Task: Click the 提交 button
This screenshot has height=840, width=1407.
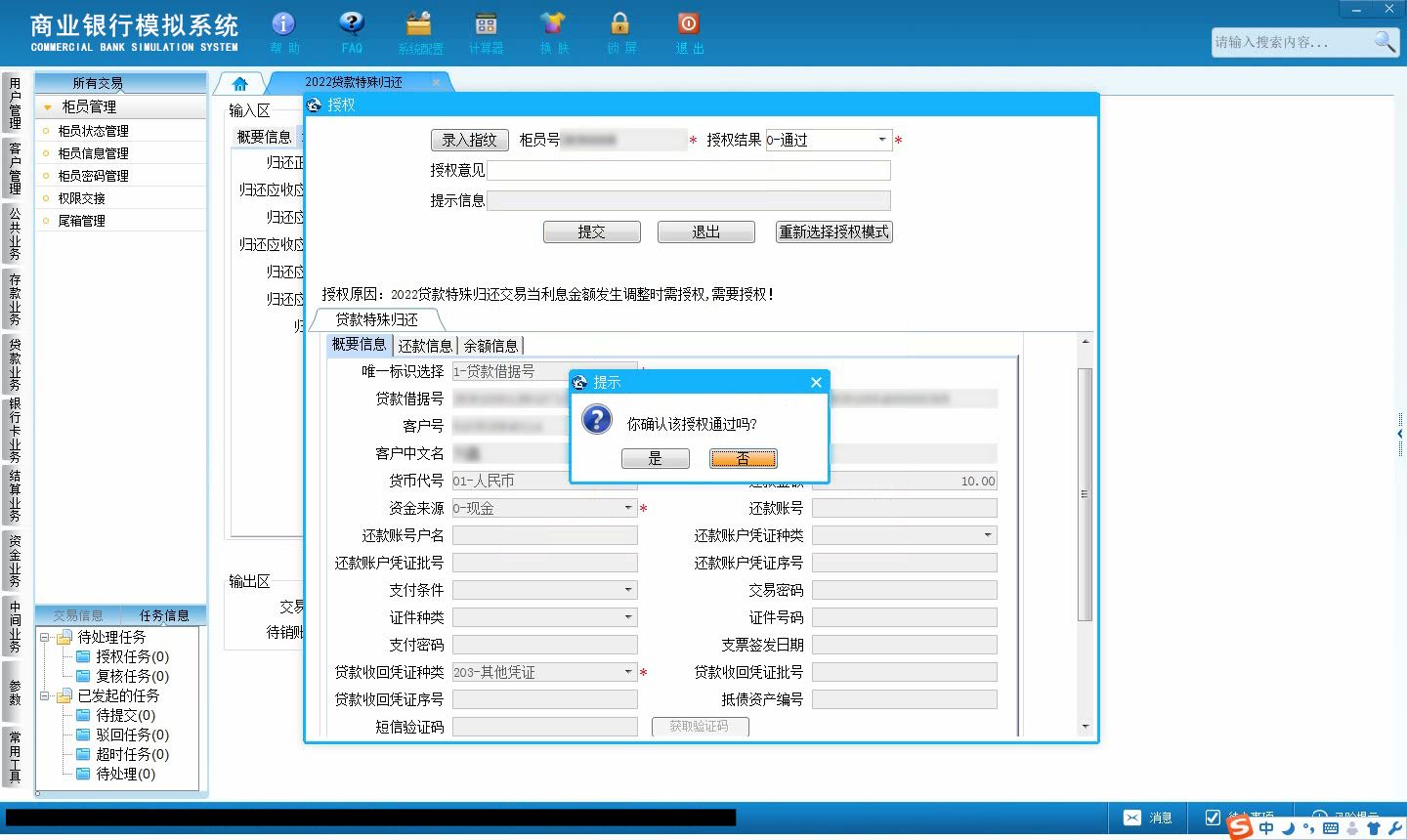Action: pos(591,232)
